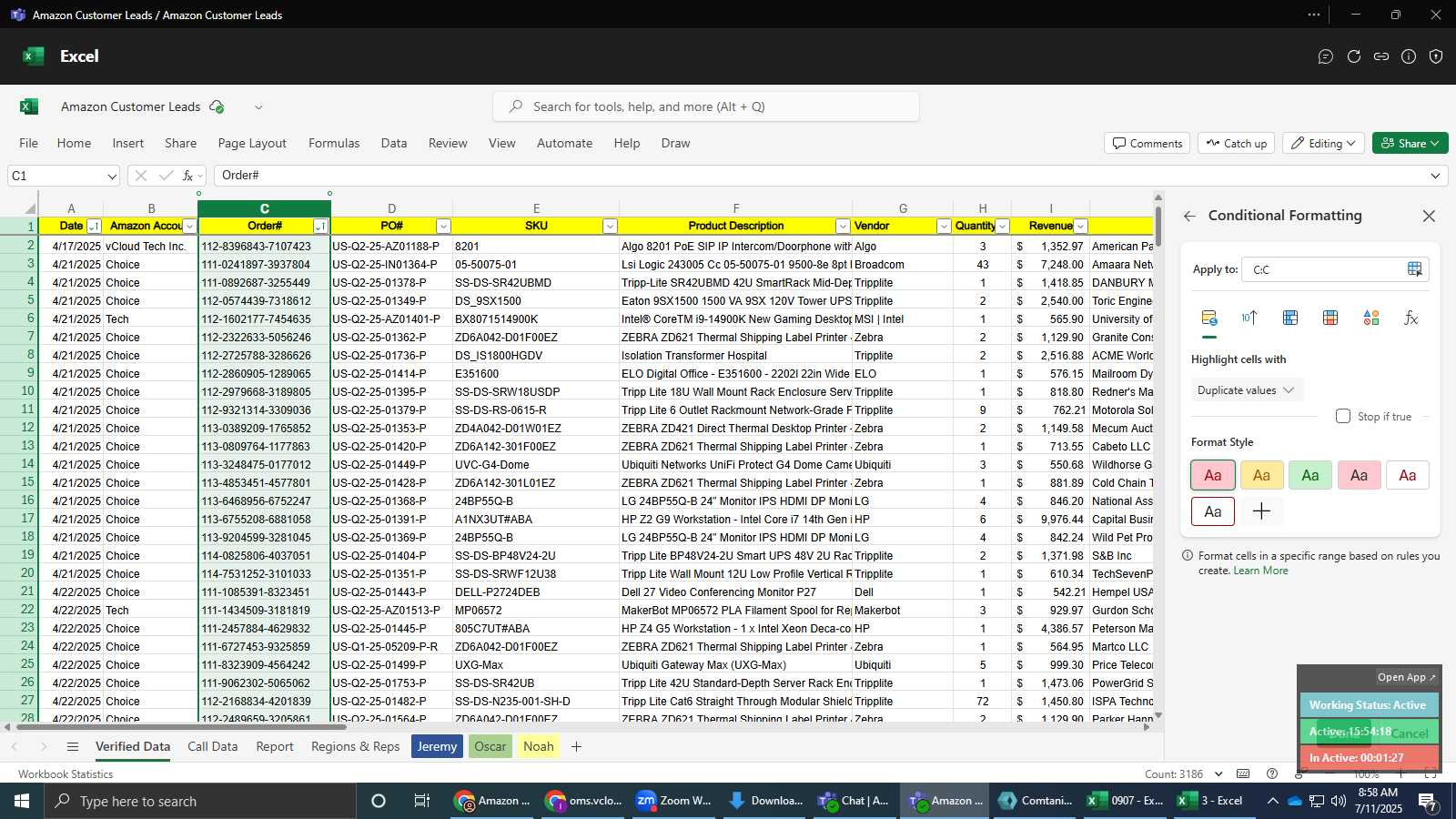Viewport: 1456px width, 819px height.
Task: Select the yellow fill format style
Action: click(1261, 475)
